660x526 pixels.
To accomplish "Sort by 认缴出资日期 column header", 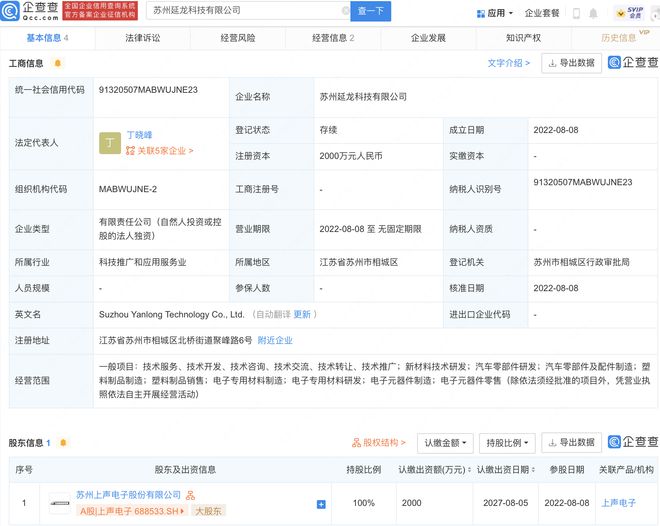I will click(506, 470).
